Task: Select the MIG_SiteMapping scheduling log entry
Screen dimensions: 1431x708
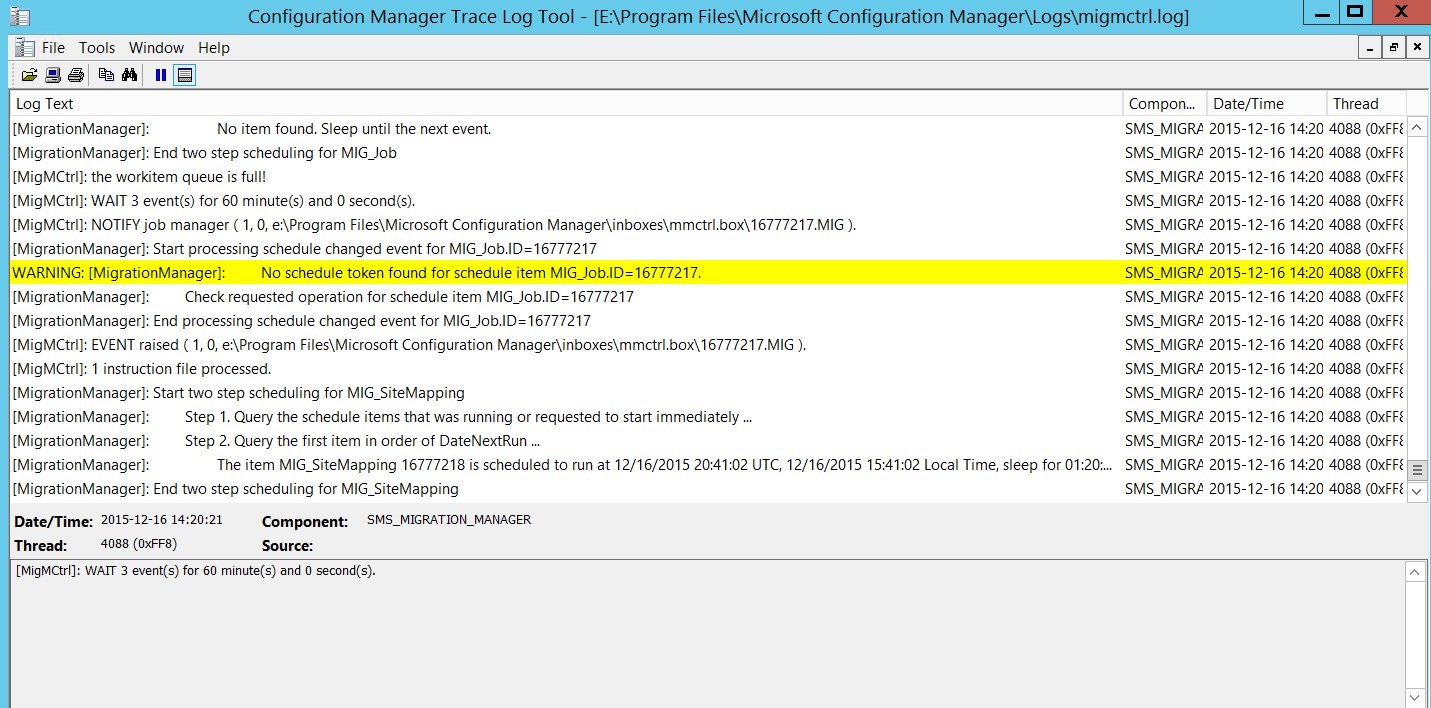Action: [300, 392]
